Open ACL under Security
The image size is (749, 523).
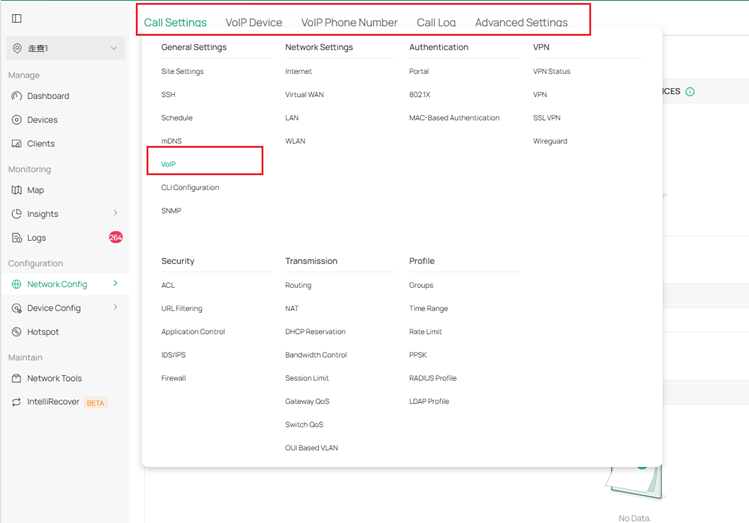point(168,285)
